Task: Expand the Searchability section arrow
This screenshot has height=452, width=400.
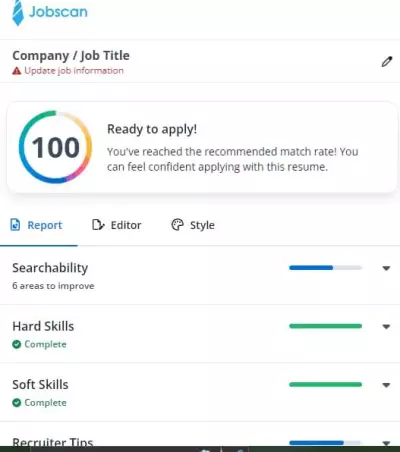Action: tap(386, 268)
